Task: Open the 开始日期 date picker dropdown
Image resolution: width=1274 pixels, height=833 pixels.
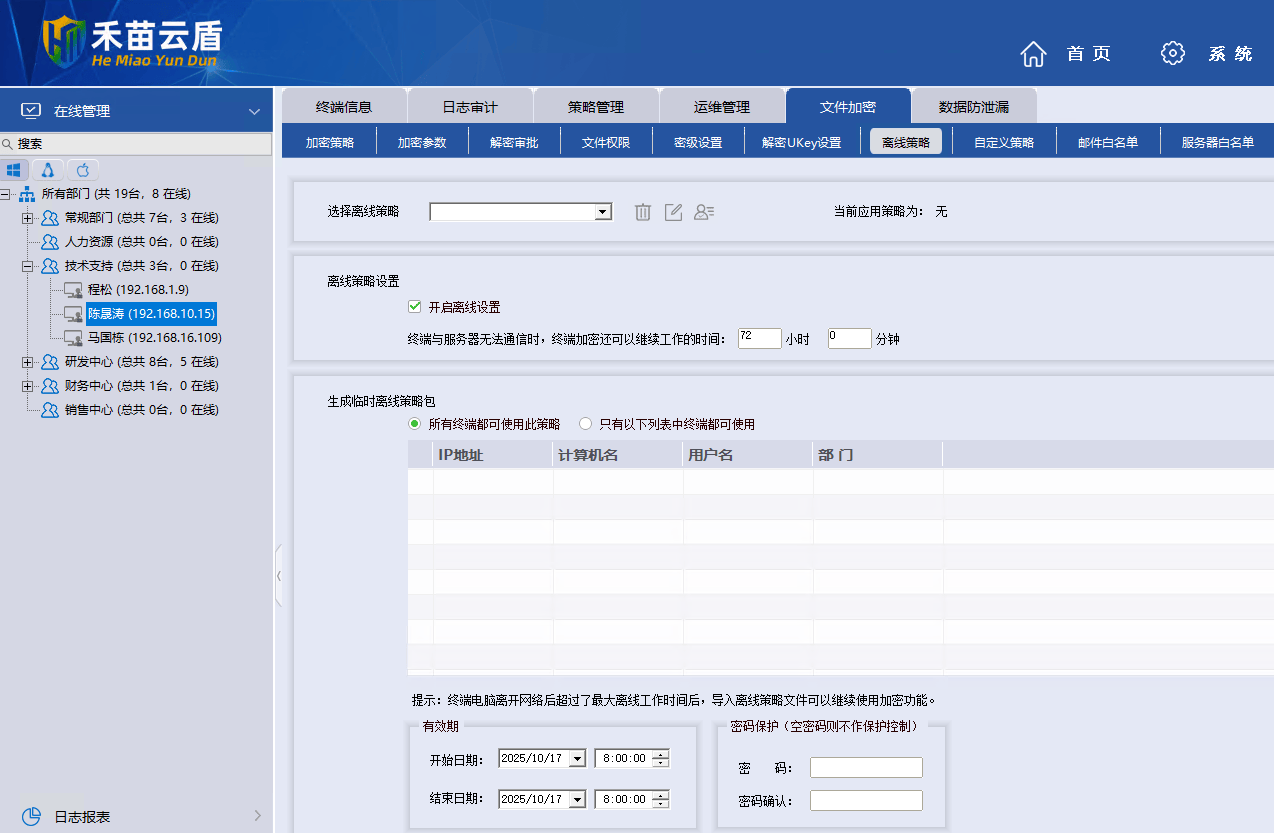Action: pyautogui.click(x=576, y=759)
